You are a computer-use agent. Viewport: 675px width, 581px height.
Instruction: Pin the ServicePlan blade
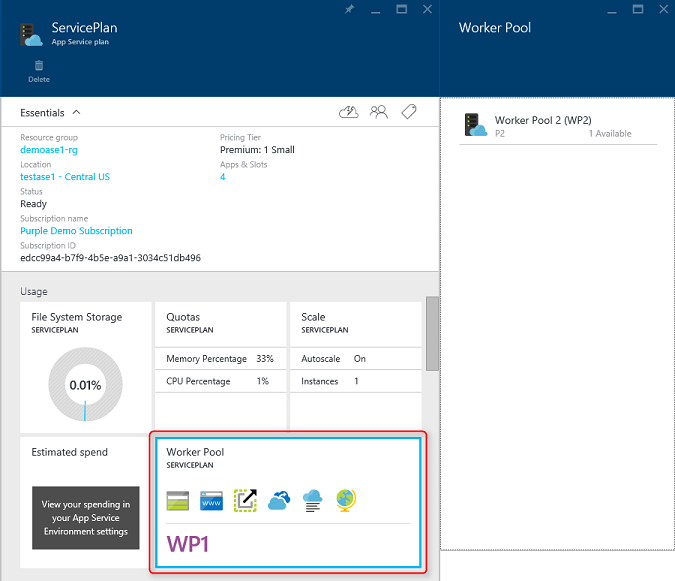point(349,9)
